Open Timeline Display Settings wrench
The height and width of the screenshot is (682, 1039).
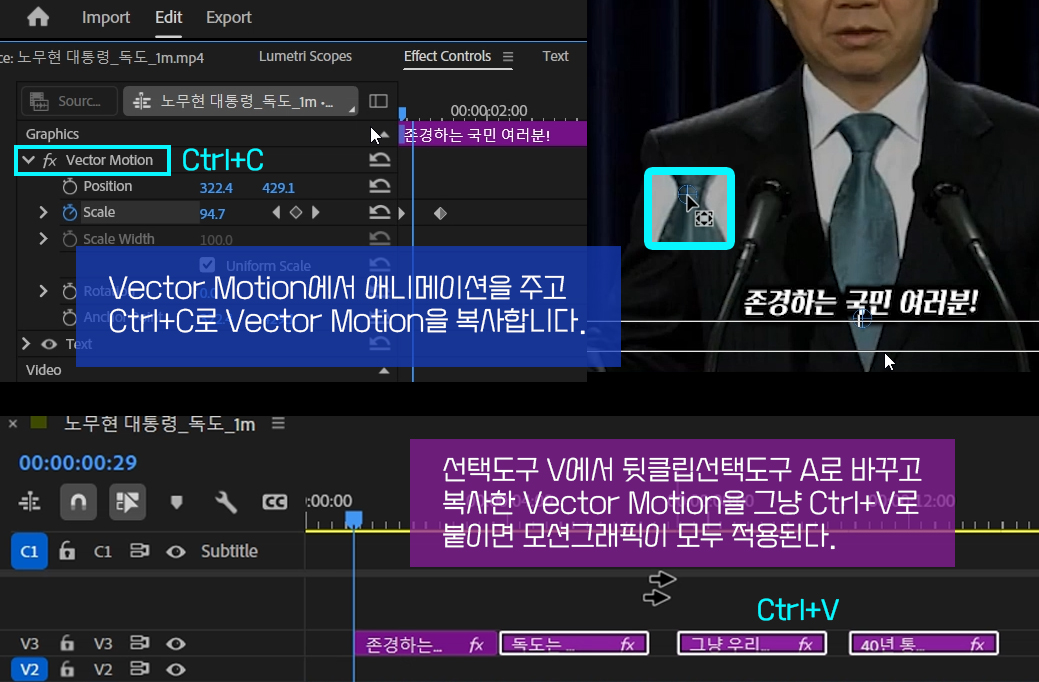click(225, 502)
